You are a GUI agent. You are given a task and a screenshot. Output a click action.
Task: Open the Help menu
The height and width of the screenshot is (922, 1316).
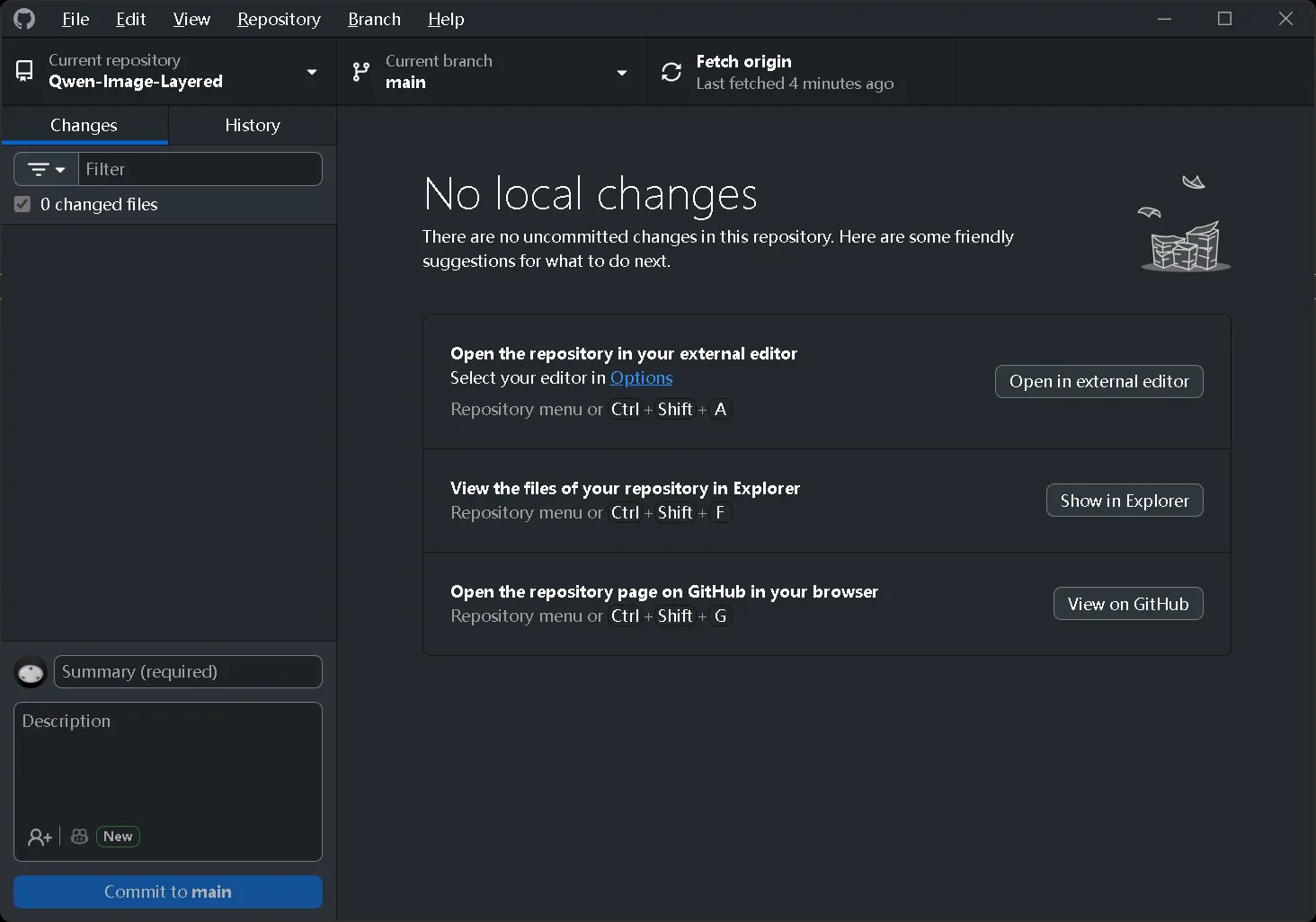click(446, 19)
